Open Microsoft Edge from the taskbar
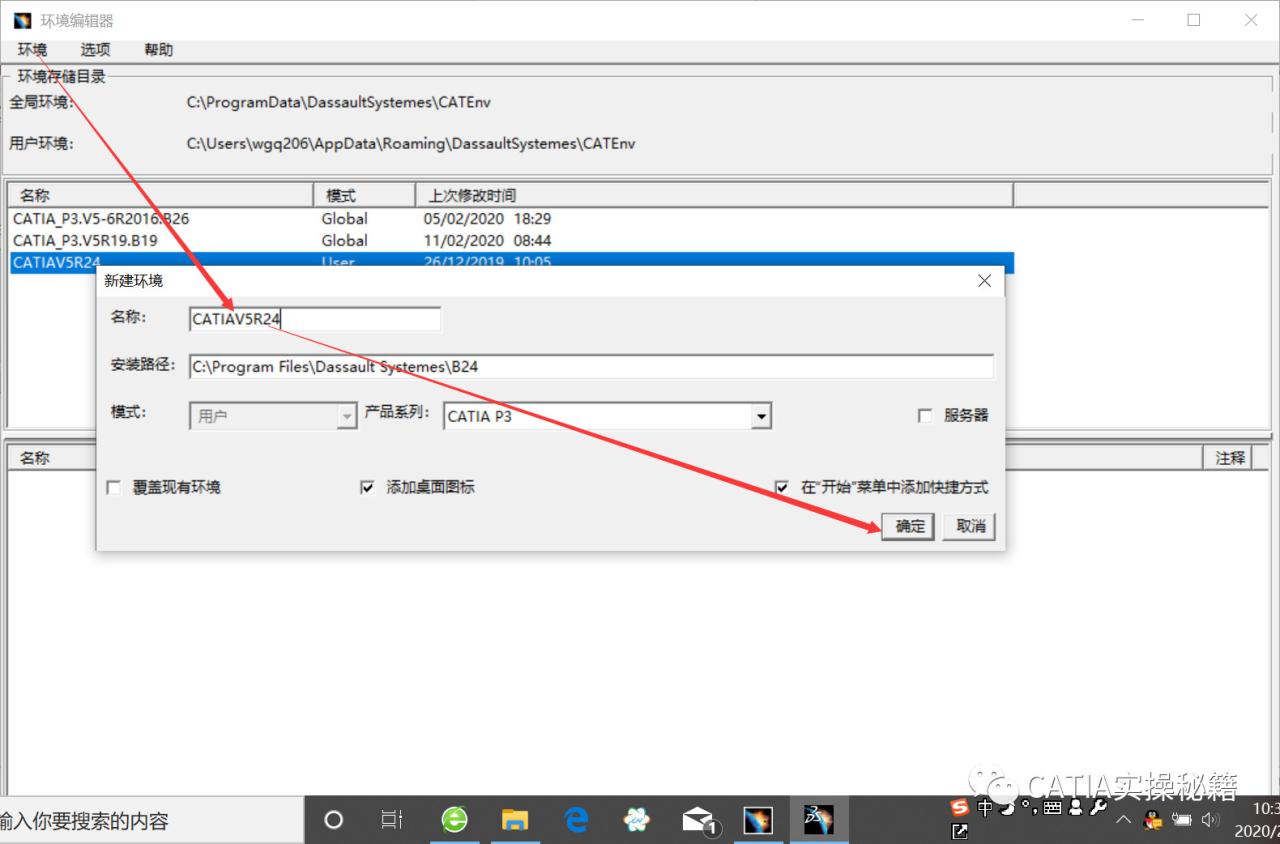Viewport: 1280px width, 844px height. point(576,820)
